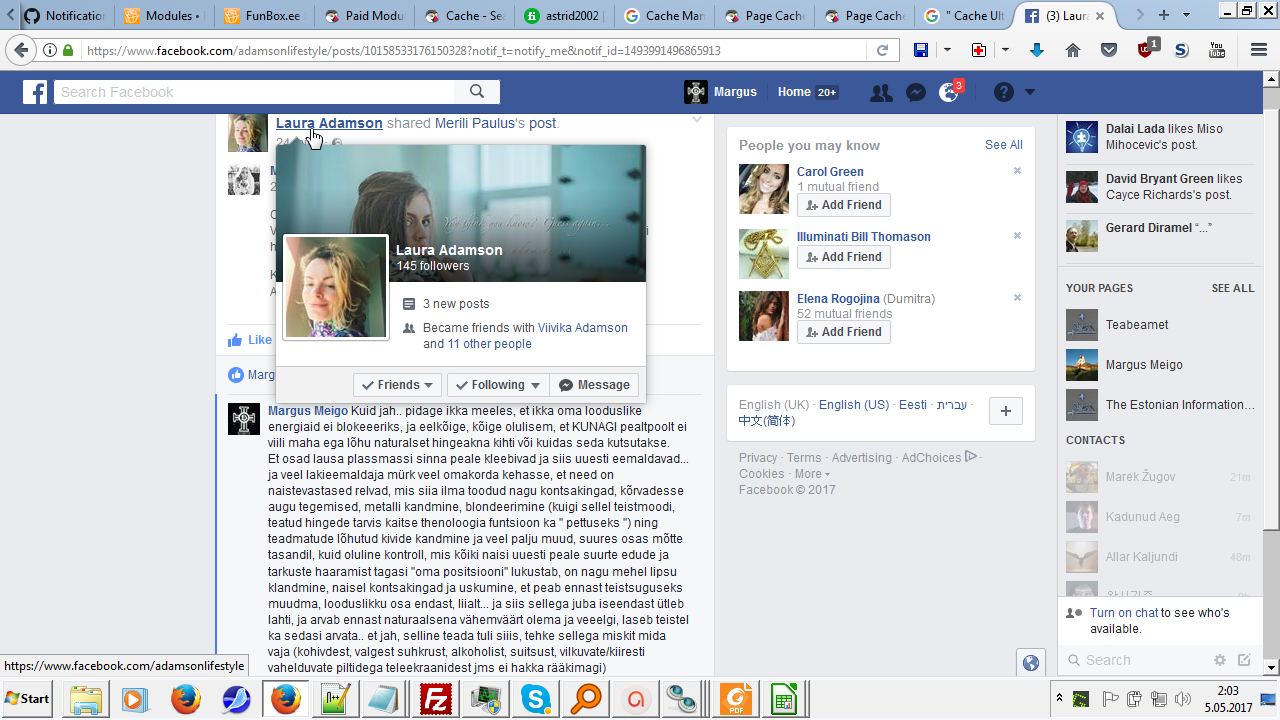The height and width of the screenshot is (720, 1280).
Task: Click See All in People you may know
Action: coord(1003,145)
